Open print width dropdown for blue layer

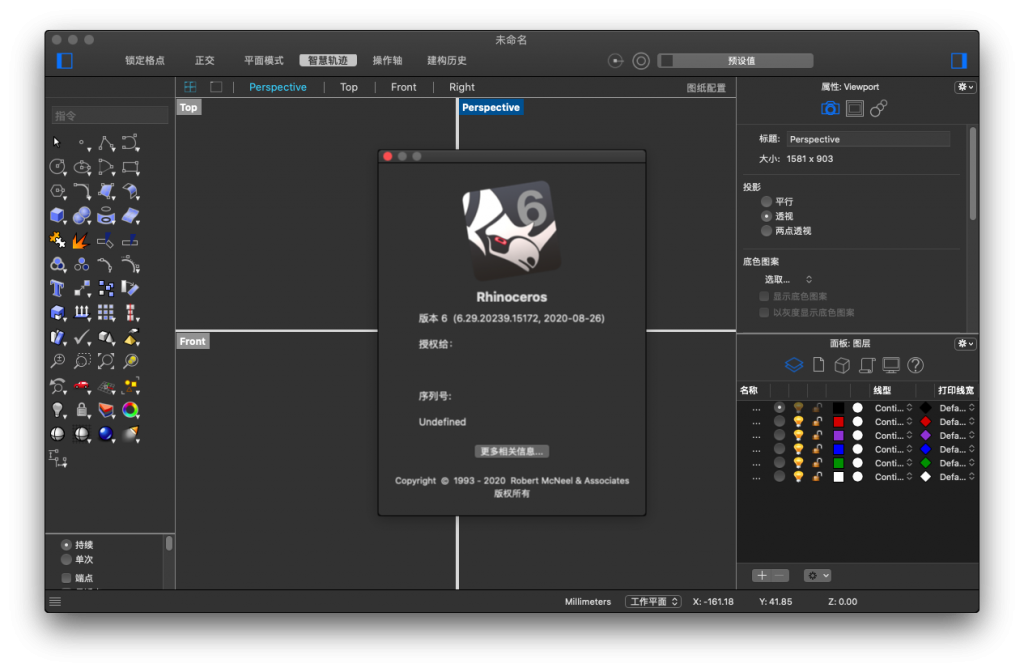(x=957, y=449)
